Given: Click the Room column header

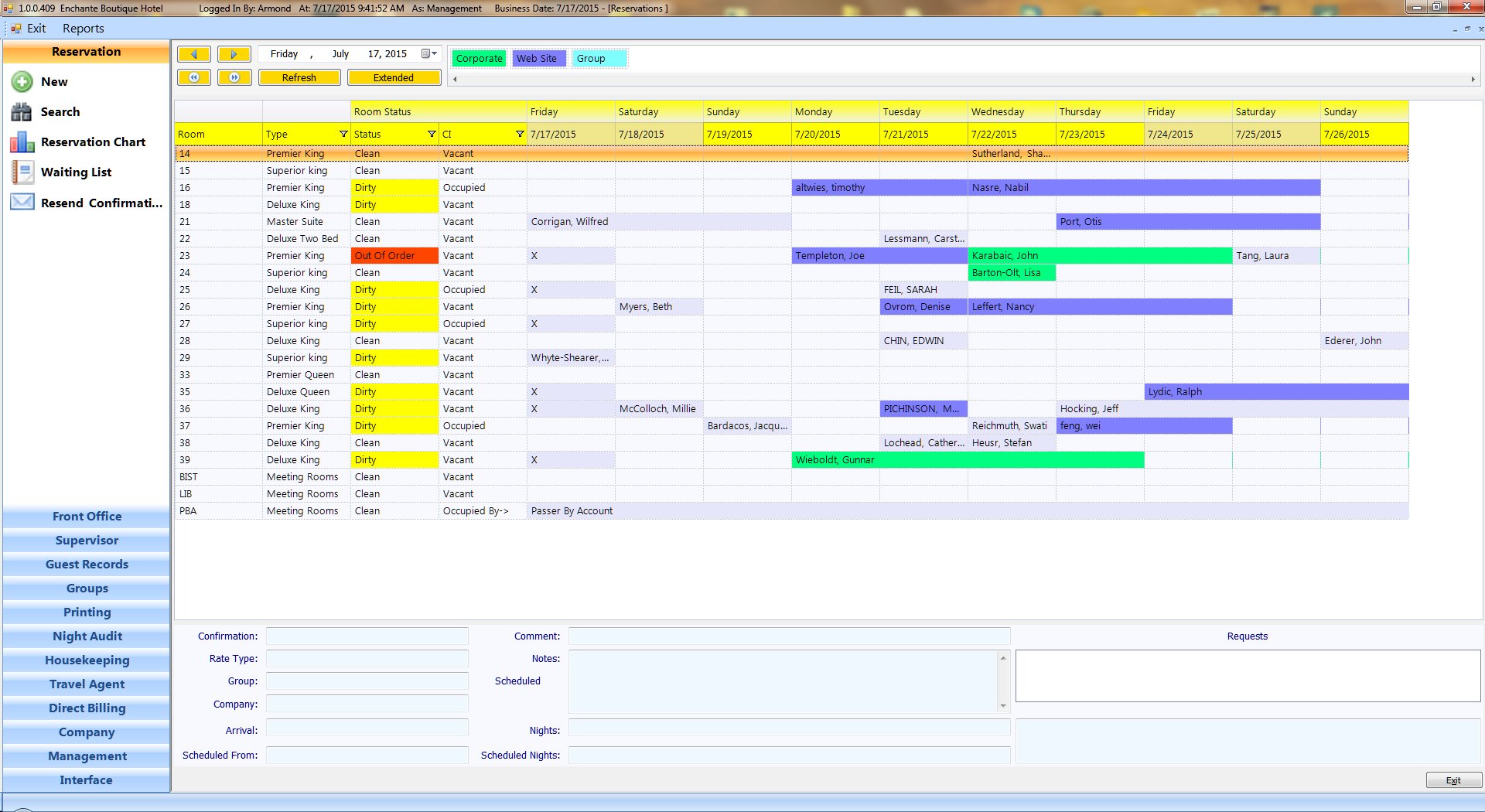Looking at the screenshot, I should click(x=218, y=134).
